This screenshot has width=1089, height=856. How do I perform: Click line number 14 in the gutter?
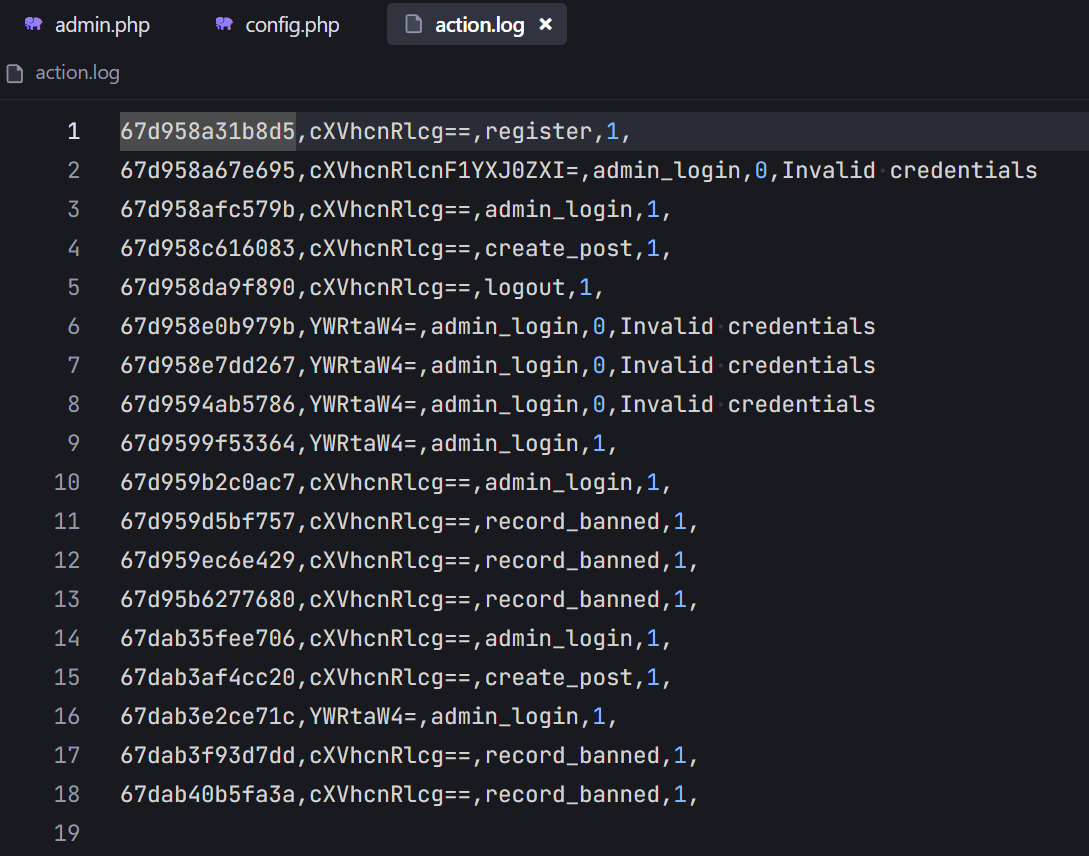tap(67, 638)
